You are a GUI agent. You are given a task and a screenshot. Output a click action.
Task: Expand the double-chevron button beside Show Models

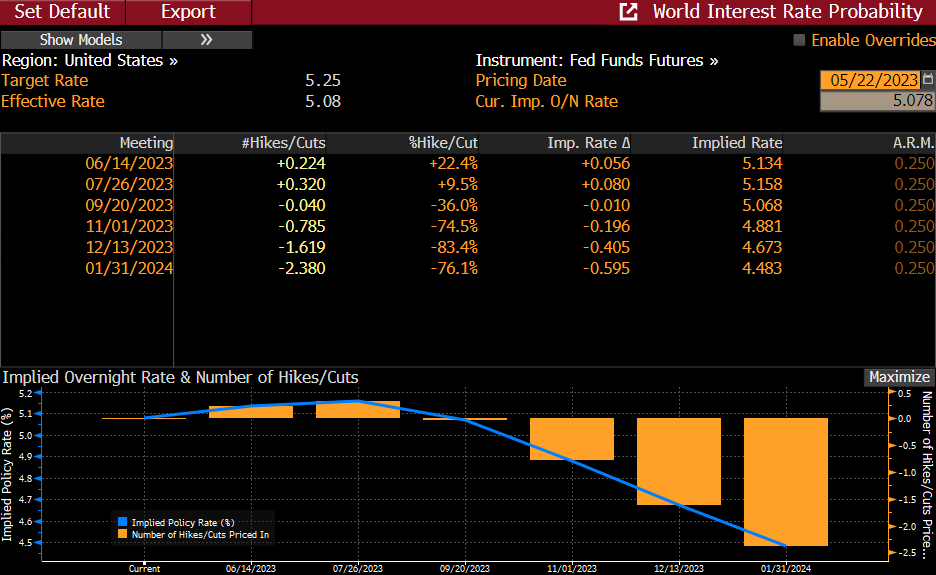click(x=207, y=40)
